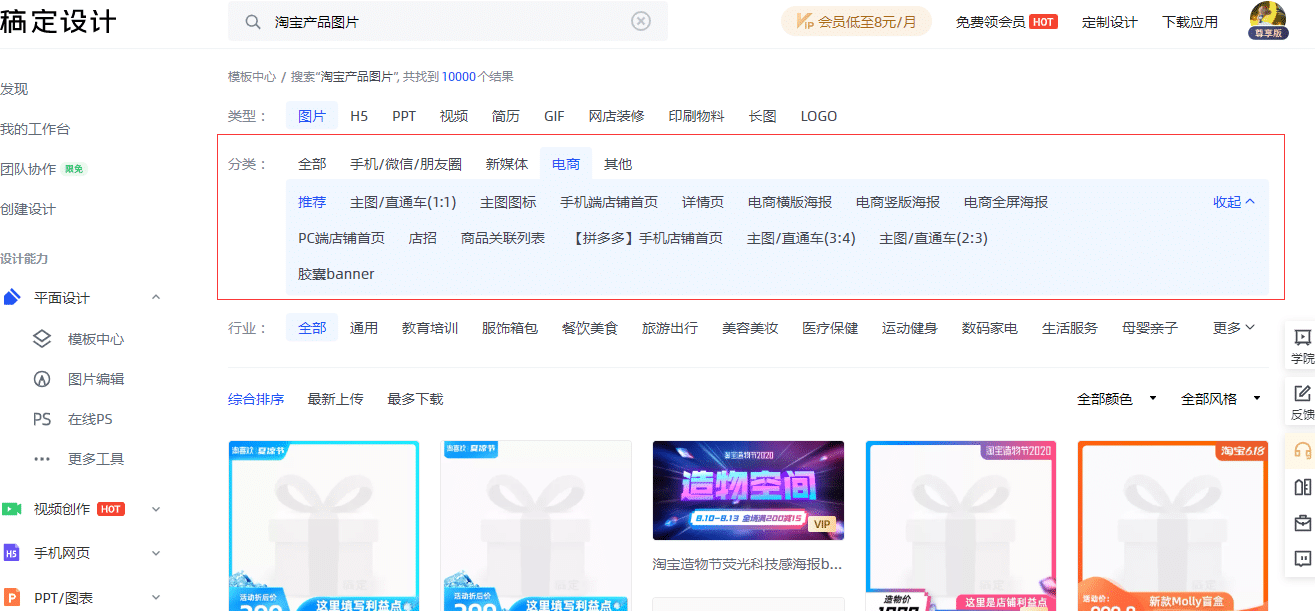Screen dimensions: 1315x611
Task: Click the 图片编辑 icon in sidebar
Action: tap(42, 379)
